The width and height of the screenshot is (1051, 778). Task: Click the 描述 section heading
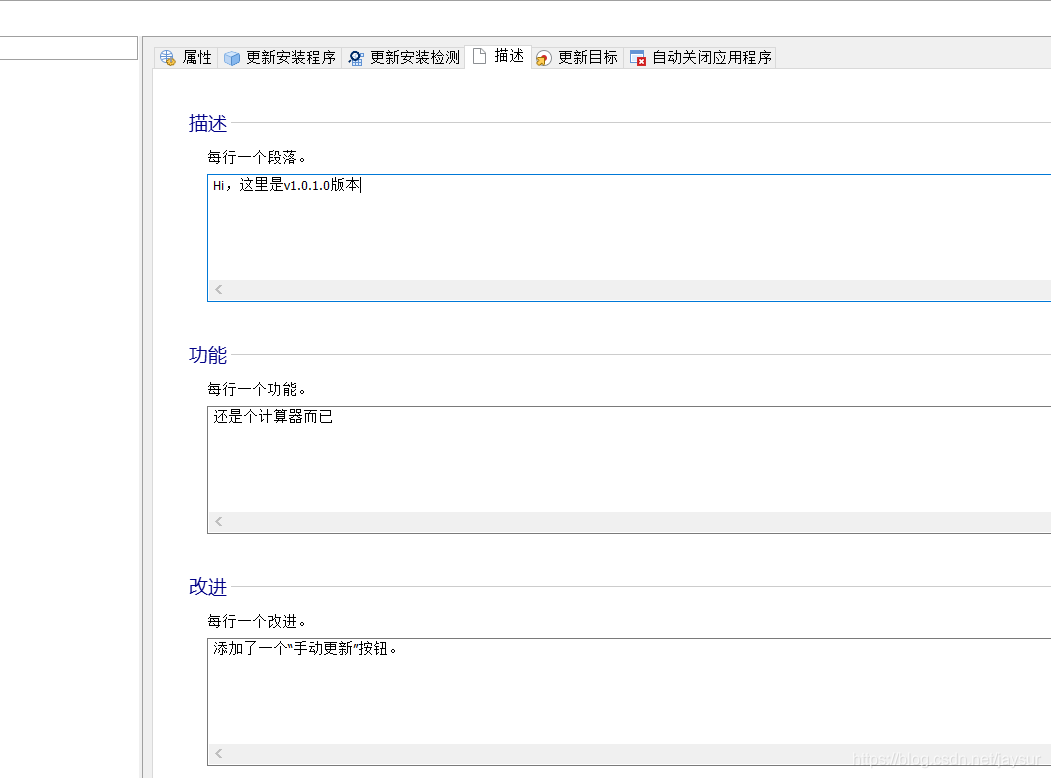pos(208,123)
